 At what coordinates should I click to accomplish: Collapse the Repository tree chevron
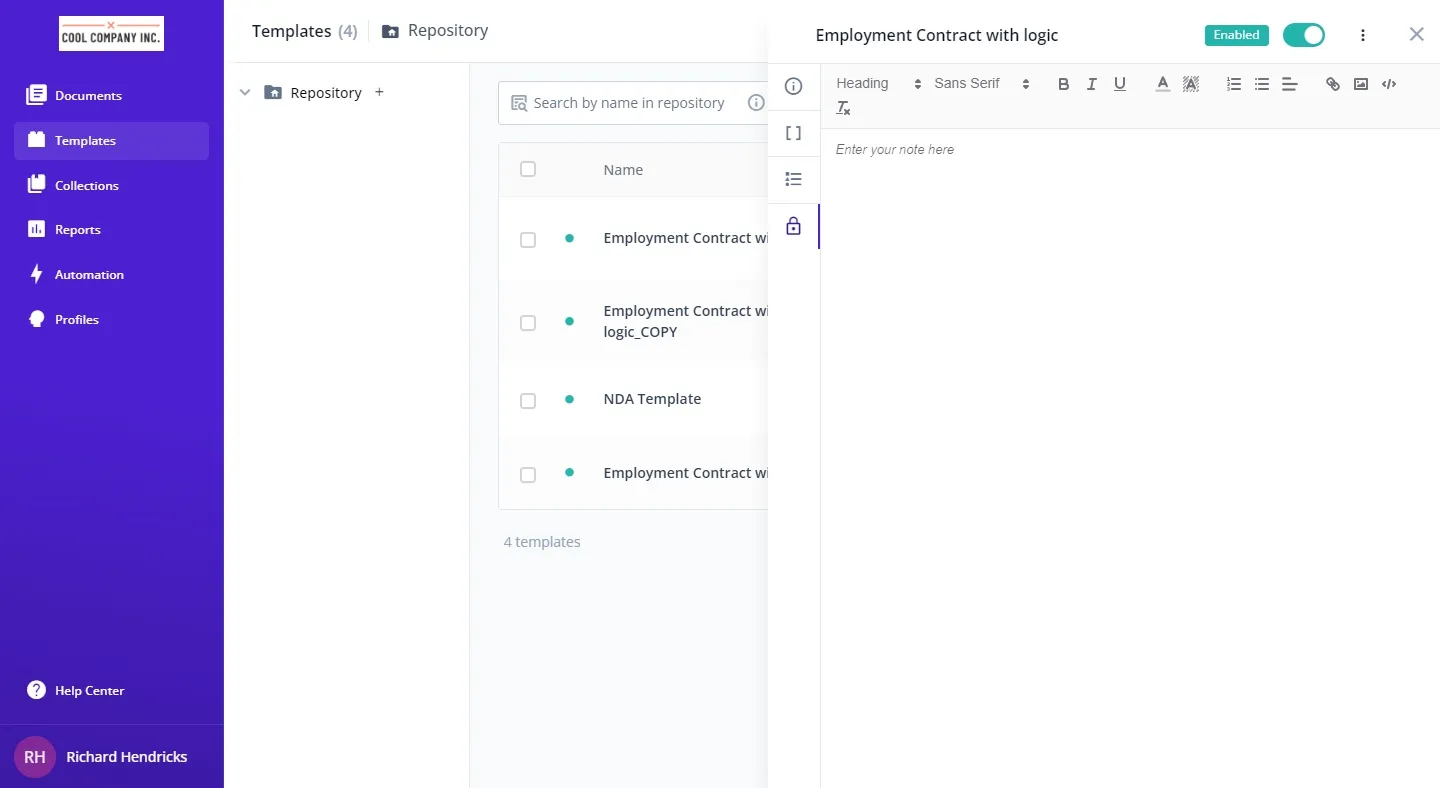245,93
